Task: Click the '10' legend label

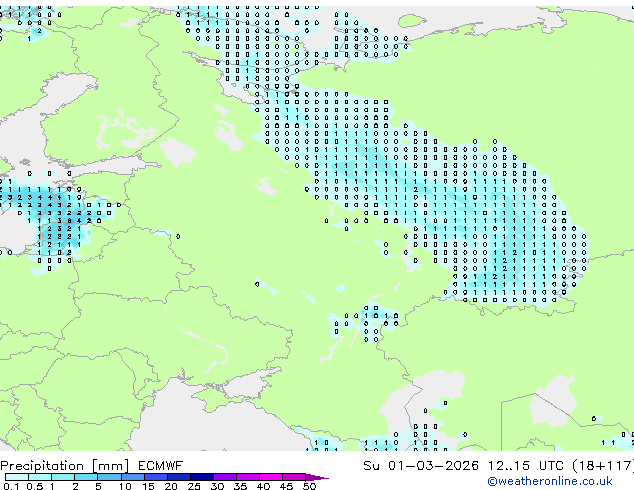Action: [125, 486]
